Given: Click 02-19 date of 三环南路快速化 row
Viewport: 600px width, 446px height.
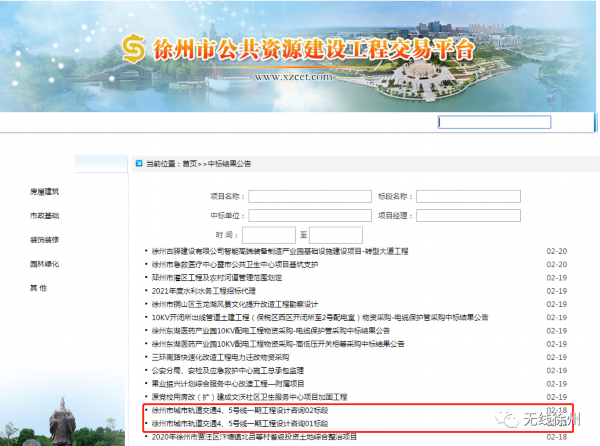Looking at the screenshot, I should 556,357.
